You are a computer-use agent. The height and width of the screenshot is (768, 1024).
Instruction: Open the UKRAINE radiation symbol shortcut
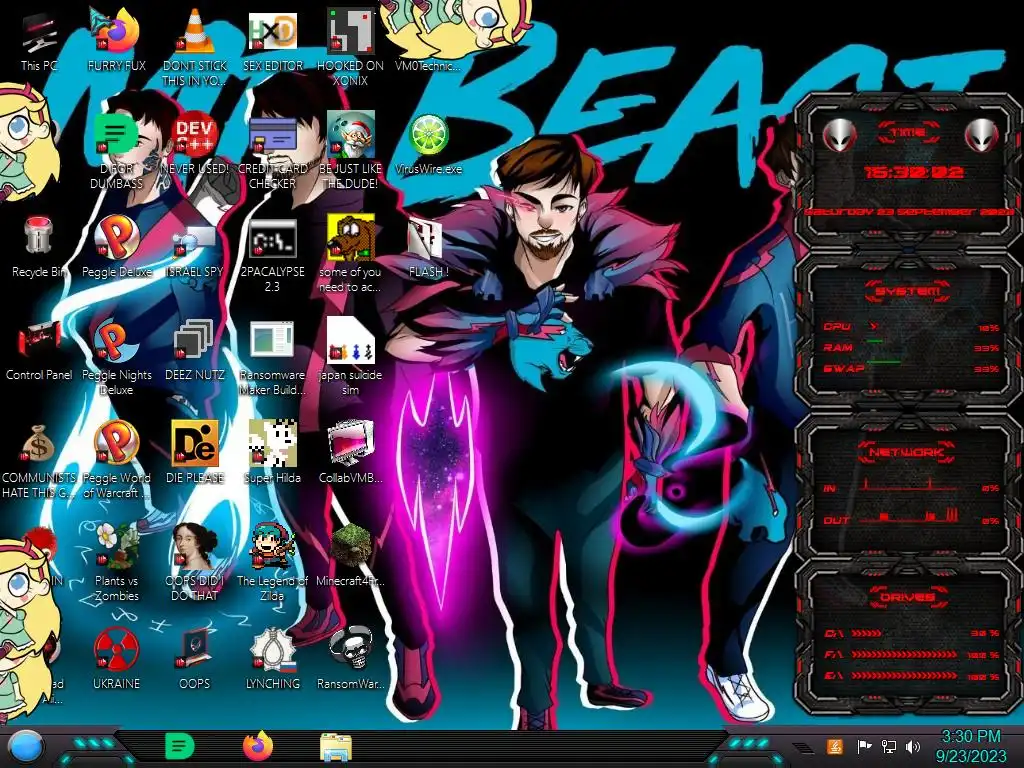point(116,658)
